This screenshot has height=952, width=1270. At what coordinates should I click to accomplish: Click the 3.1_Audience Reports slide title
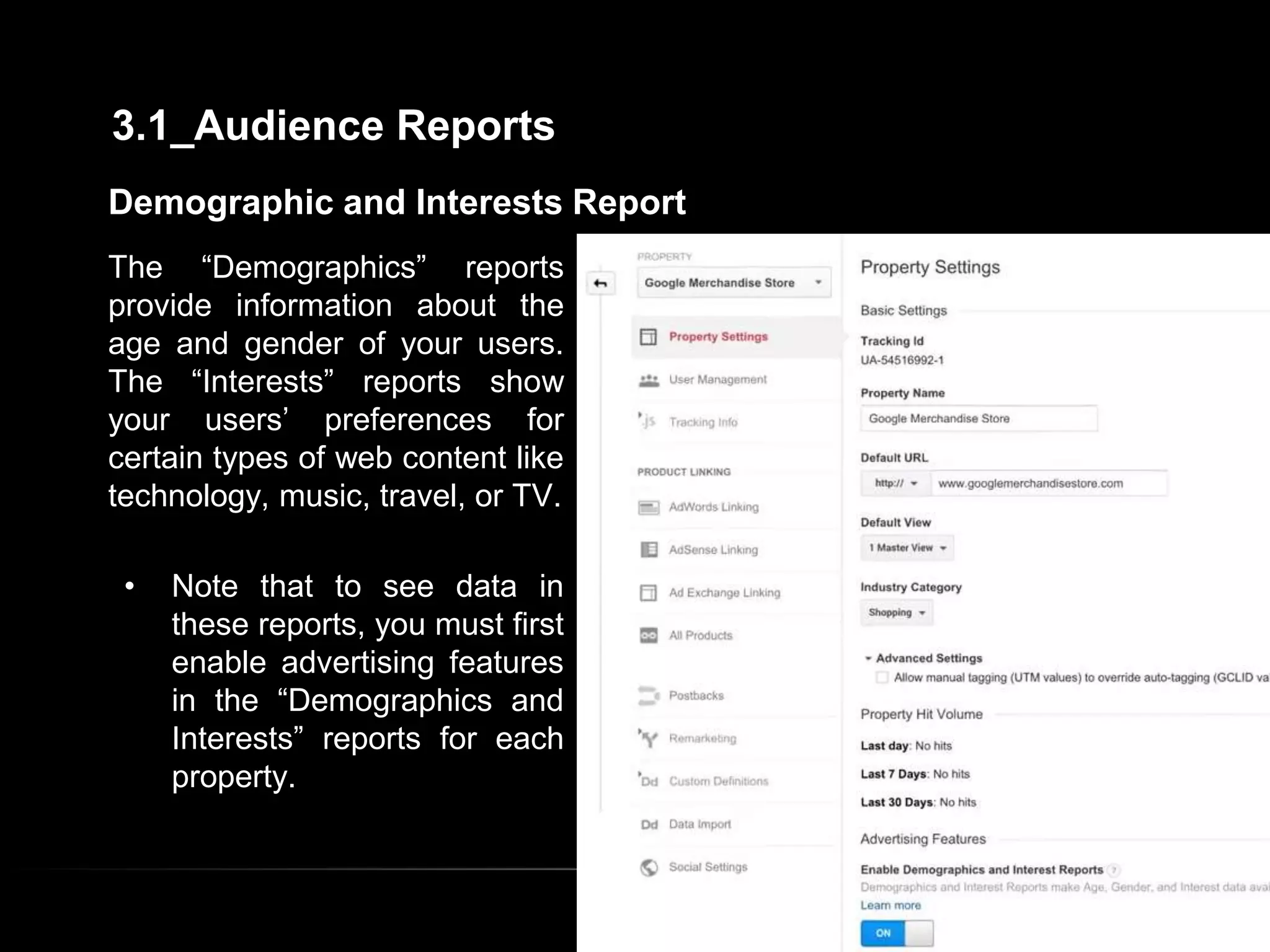click(334, 126)
